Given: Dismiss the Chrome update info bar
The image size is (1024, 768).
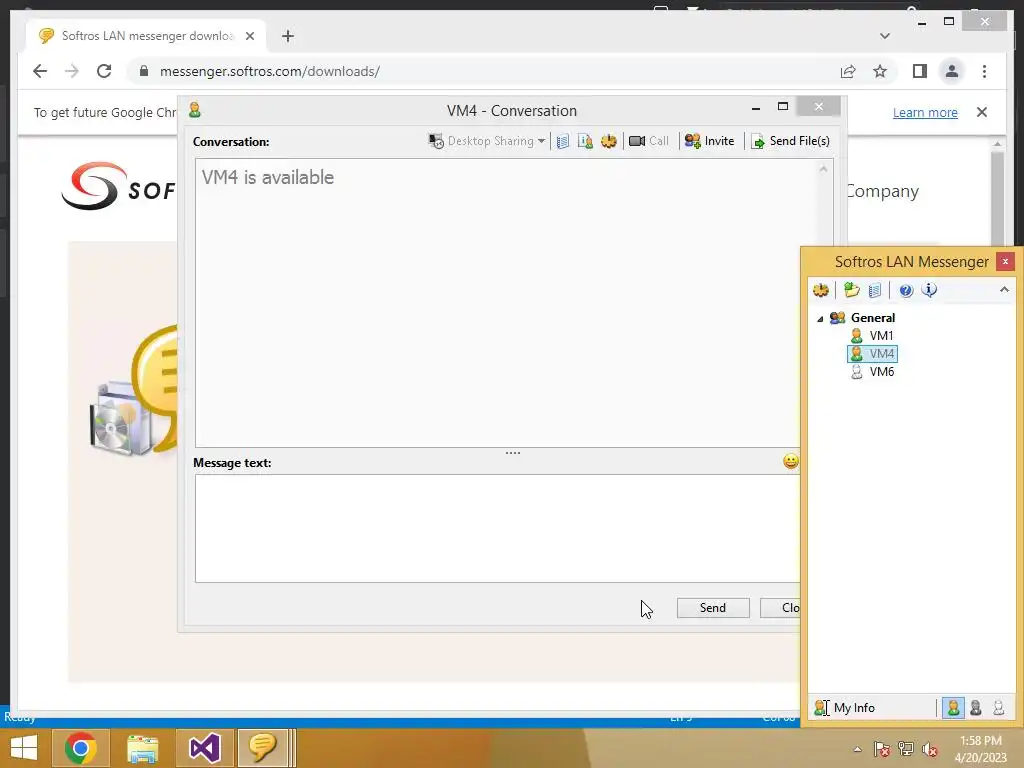Looking at the screenshot, I should 982,112.
